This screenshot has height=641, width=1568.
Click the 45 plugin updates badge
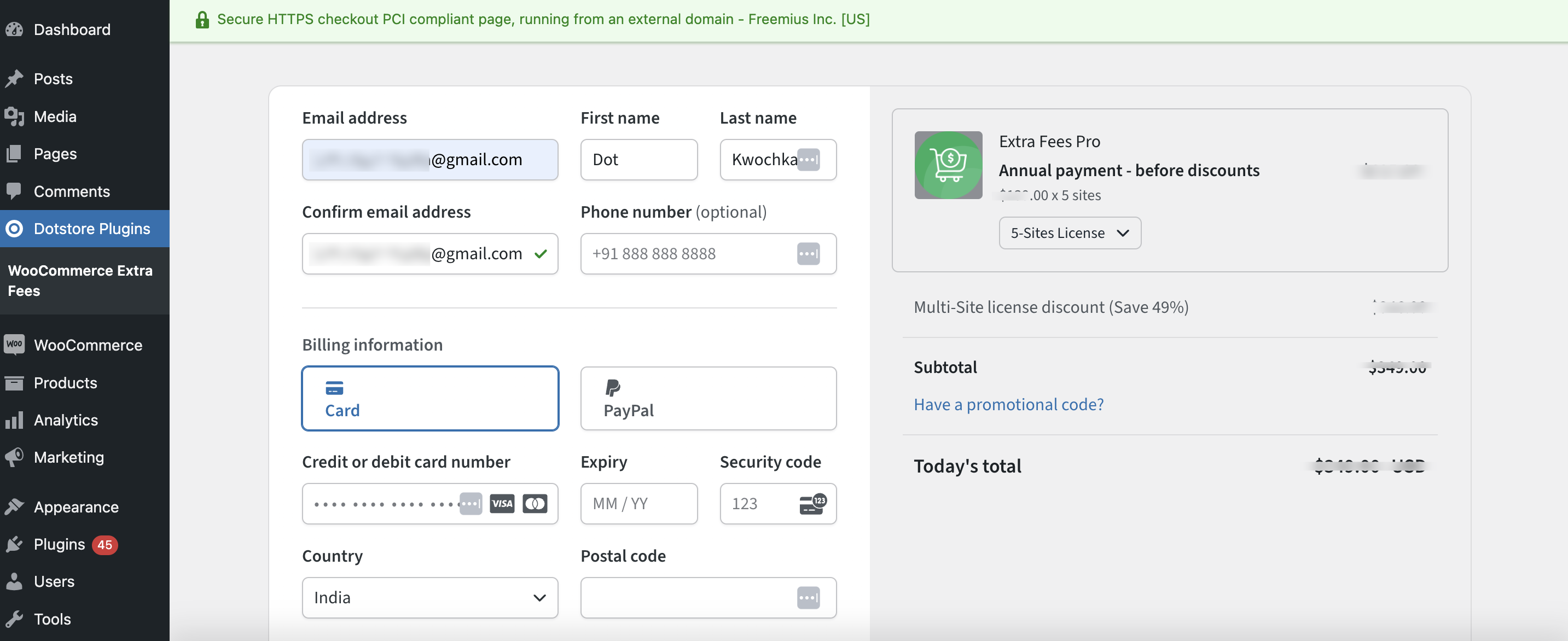[x=104, y=544]
